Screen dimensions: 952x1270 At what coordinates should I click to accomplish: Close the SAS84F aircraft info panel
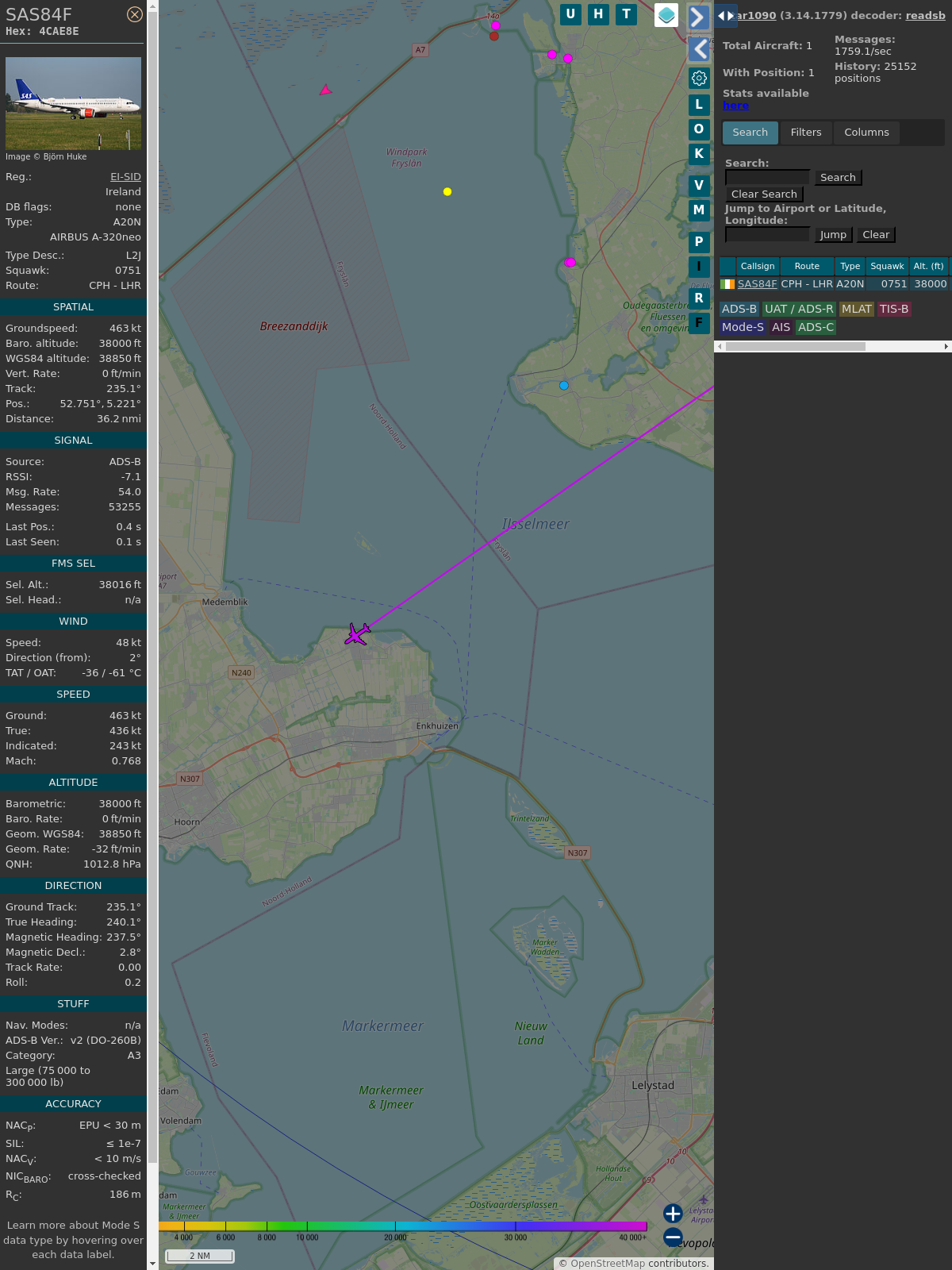pos(135,14)
